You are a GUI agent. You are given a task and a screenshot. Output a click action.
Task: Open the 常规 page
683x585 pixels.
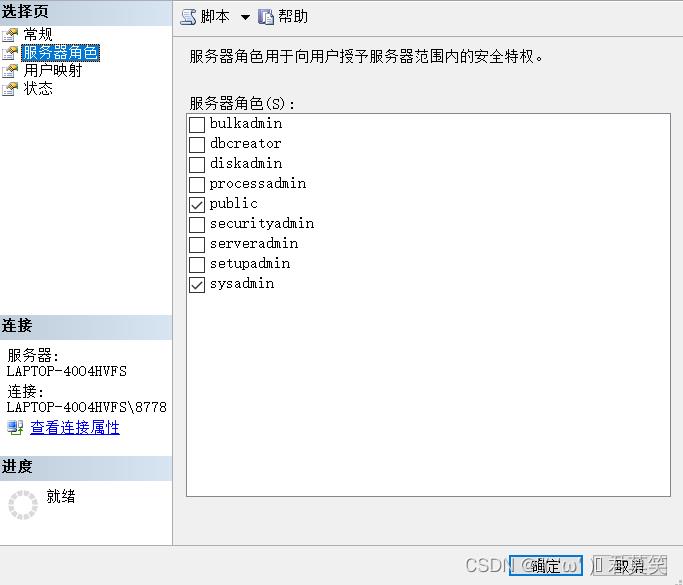pos(38,35)
